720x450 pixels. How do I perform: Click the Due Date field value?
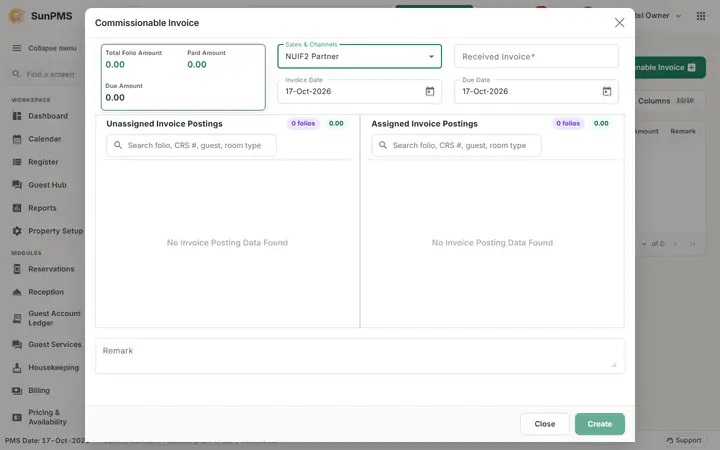(x=485, y=91)
